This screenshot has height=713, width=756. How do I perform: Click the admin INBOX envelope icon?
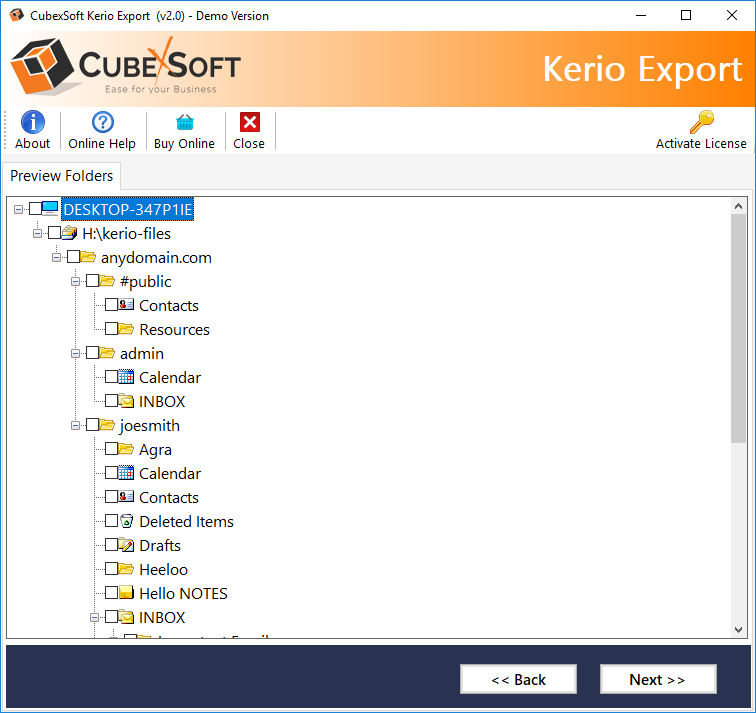[x=126, y=401]
